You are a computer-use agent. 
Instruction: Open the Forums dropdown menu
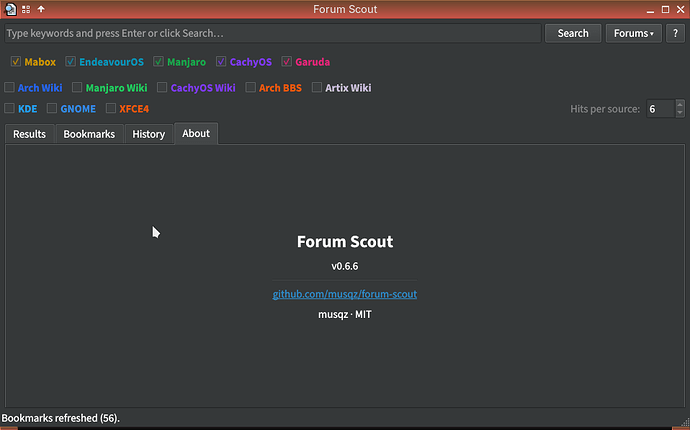pyautogui.click(x=634, y=33)
